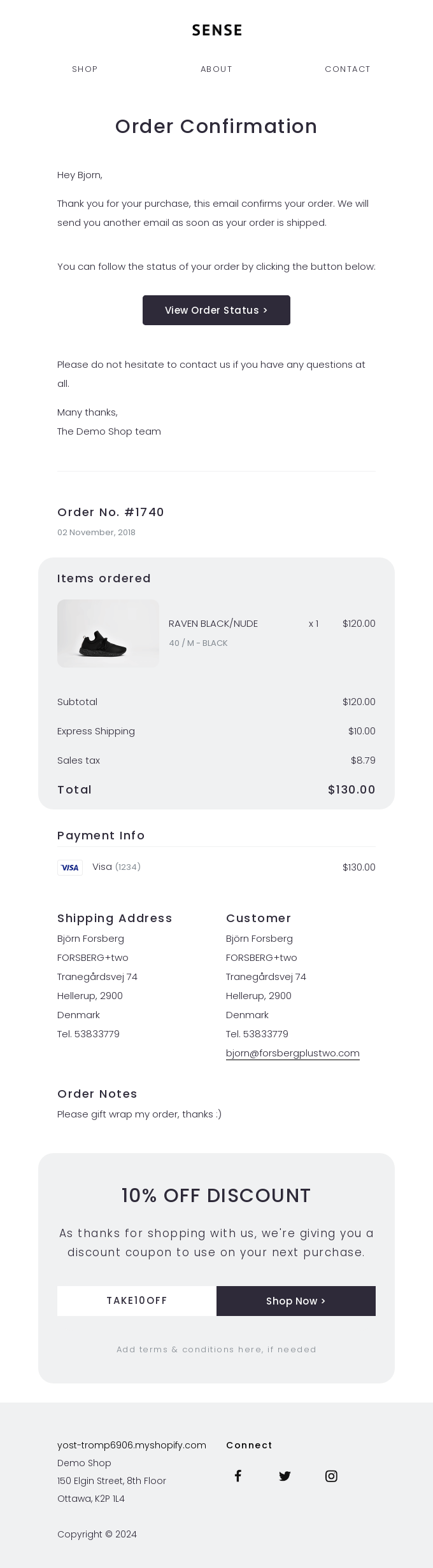Open the About navigation link
Image resolution: width=433 pixels, height=1568 pixels.
(x=216, y=69)
